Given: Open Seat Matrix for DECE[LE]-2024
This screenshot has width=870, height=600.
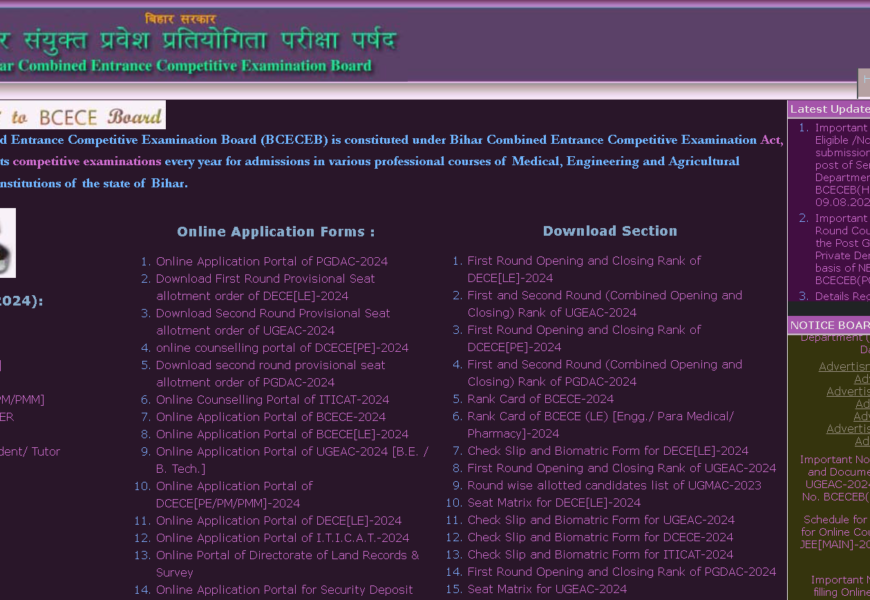Looking at the screenshot, I should pyautogui.click(x=554, y=503).
